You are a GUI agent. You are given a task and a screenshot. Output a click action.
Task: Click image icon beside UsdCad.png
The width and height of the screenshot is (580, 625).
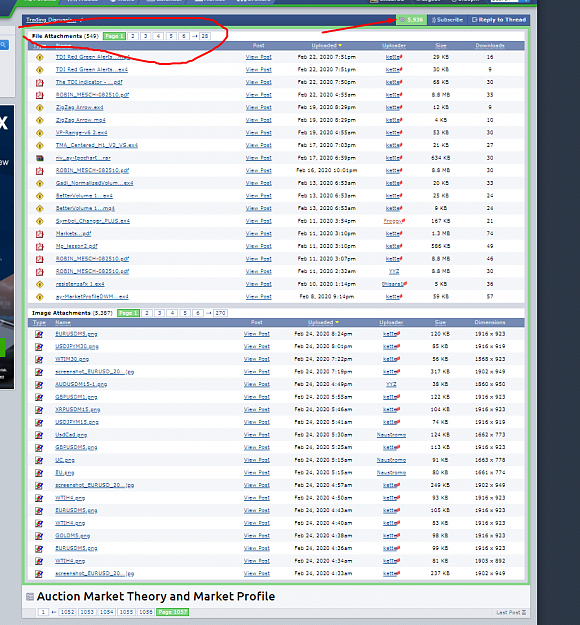click(39, 435)
